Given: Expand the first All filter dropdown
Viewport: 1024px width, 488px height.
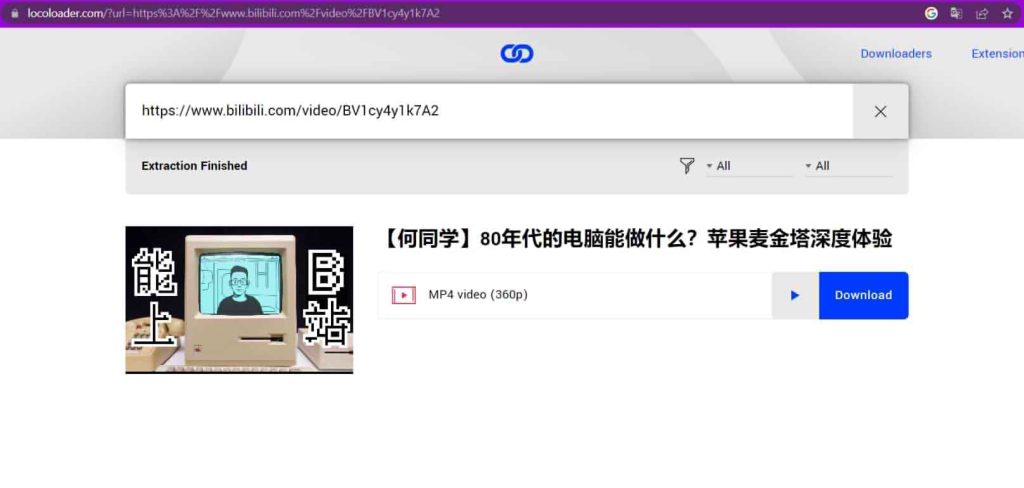Looking at the screenshot, I should [748, 166].
